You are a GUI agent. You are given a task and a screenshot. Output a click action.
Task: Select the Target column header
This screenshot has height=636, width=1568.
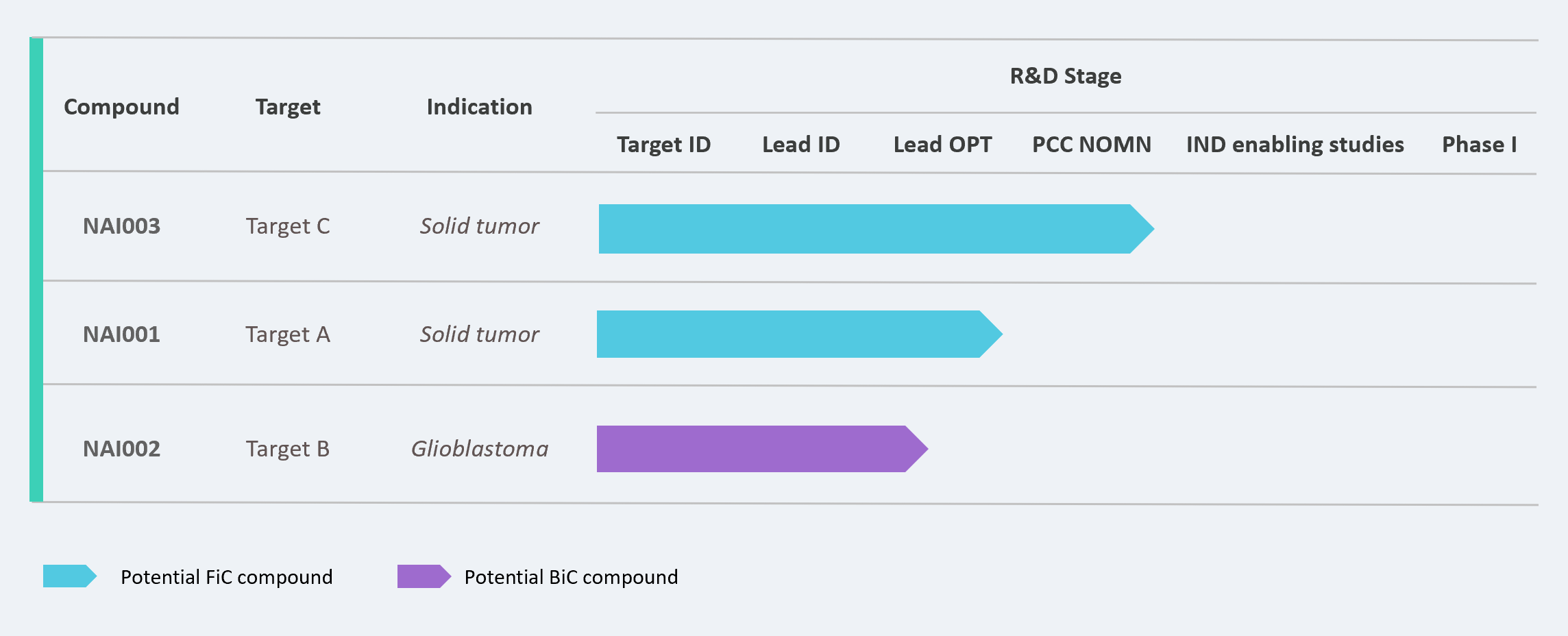tap(288, 107)
